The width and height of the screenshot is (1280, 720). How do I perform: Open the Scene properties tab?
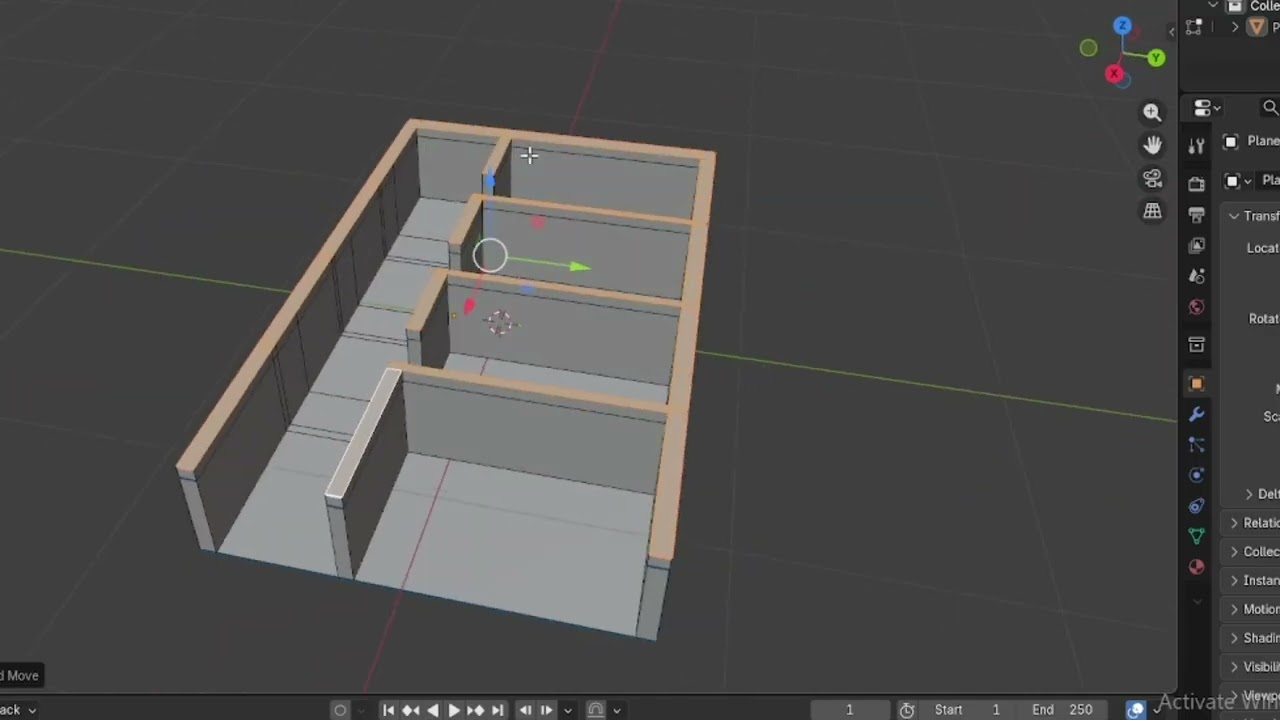(x=1196, y=276)
